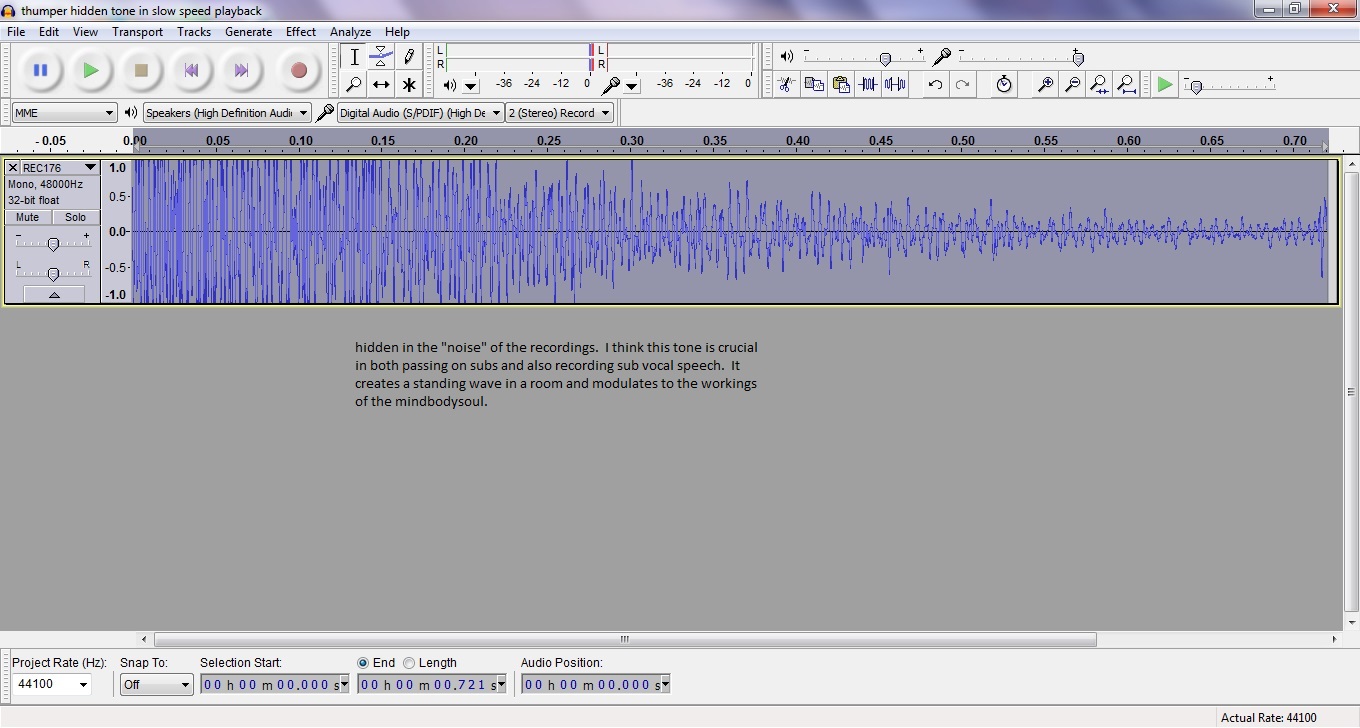Viewport: 1360px width, 728px height.
Task: Select the Envelope tool
Action: pyautogui.click(x=381, y=57)
